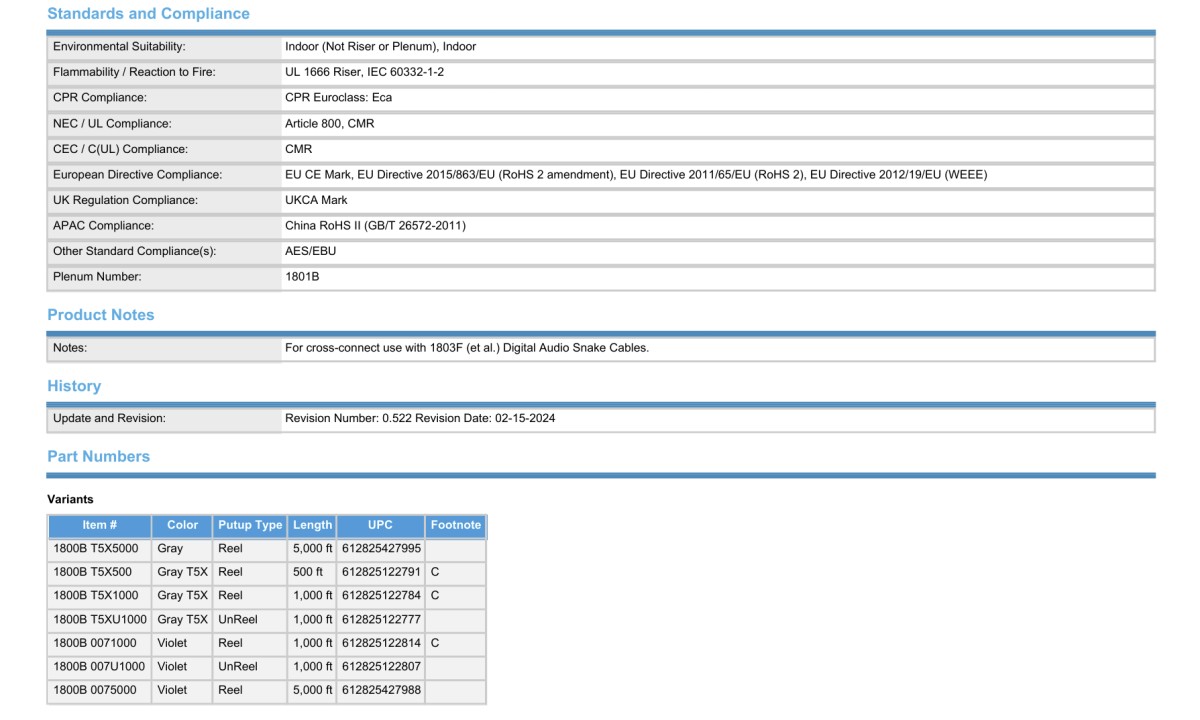Click item '1800B T5XU1000'
Image resolution: width=1200 pixels, height=720 pixels.
pos(100,620)
